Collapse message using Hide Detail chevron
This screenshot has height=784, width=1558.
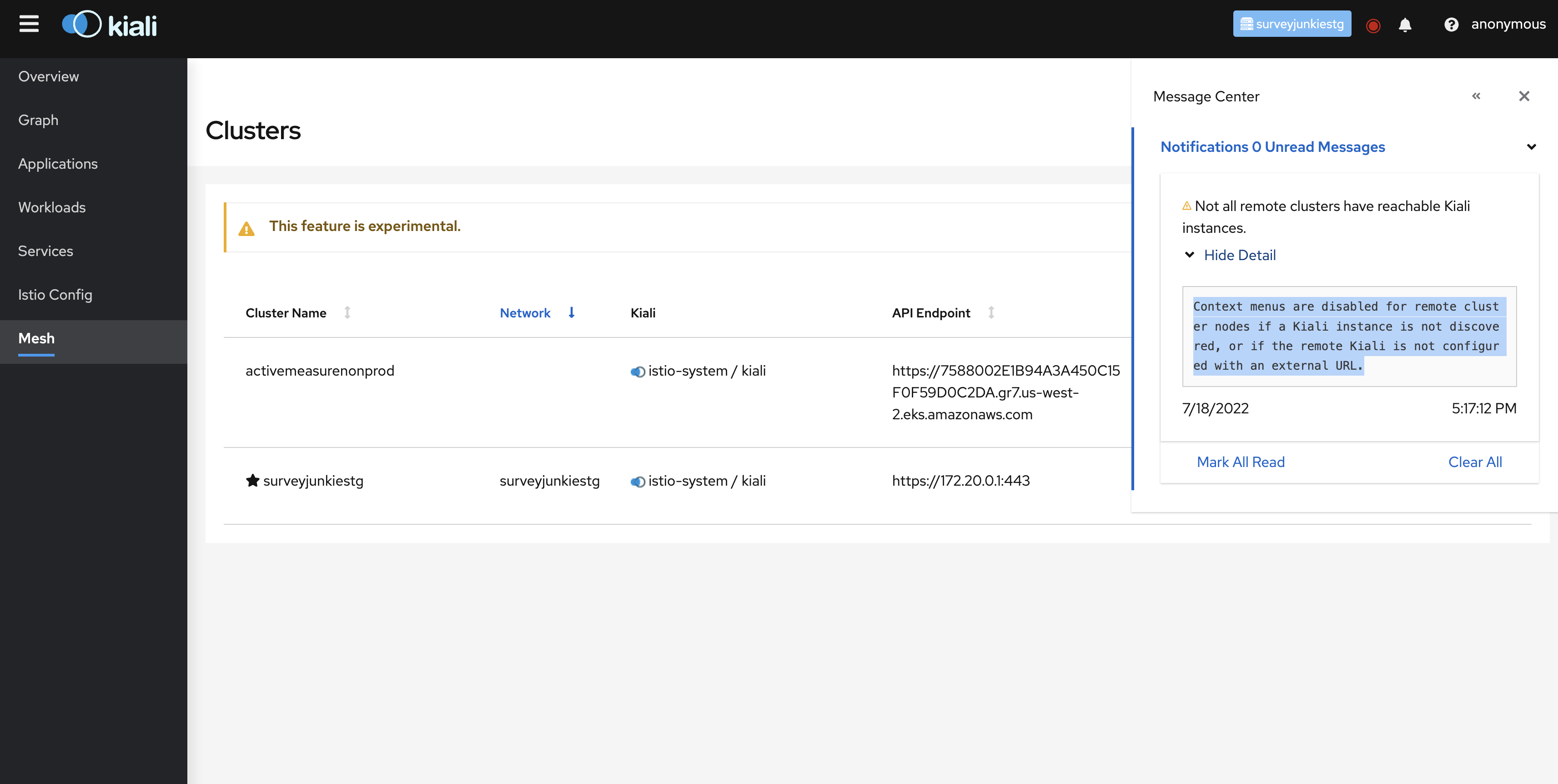pyautogui.click(x=1189, y=255)
